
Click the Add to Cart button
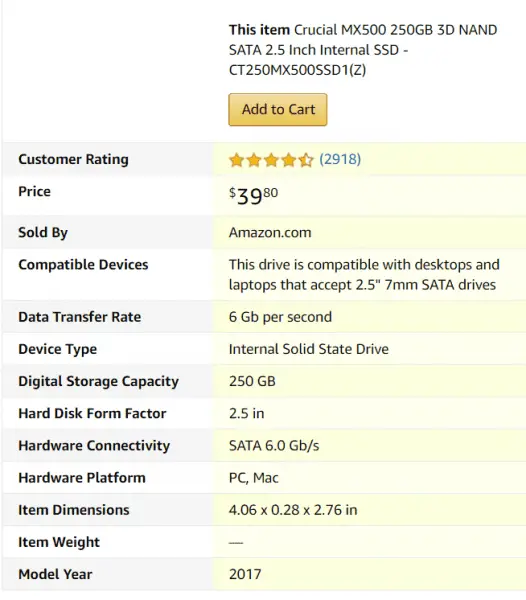[278, 109]
